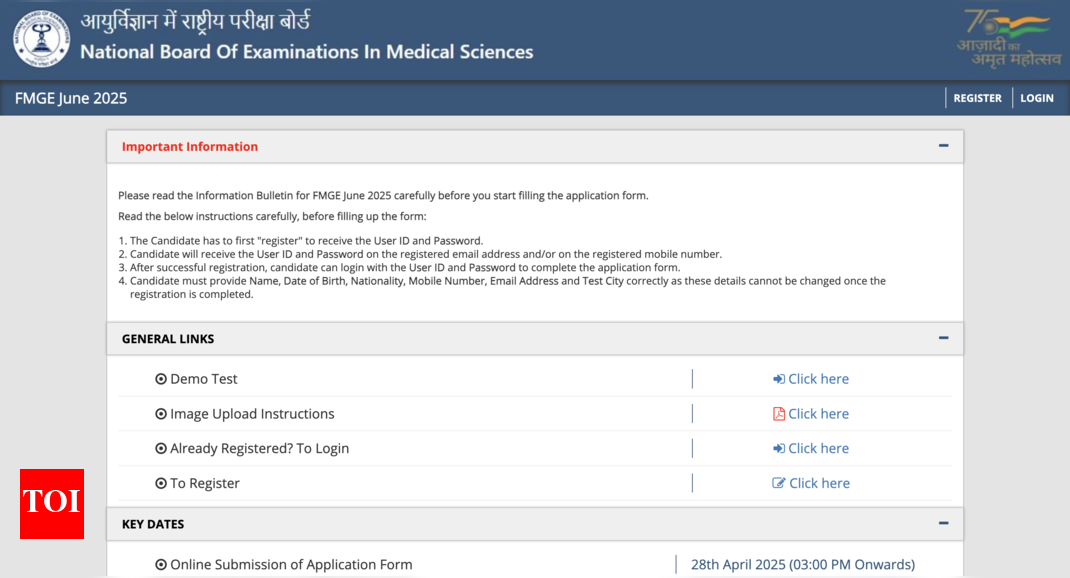Click the Online Submission bullet icon
Image resolution: width=1070 pixels, height=578 pixels.
point(161,564)
